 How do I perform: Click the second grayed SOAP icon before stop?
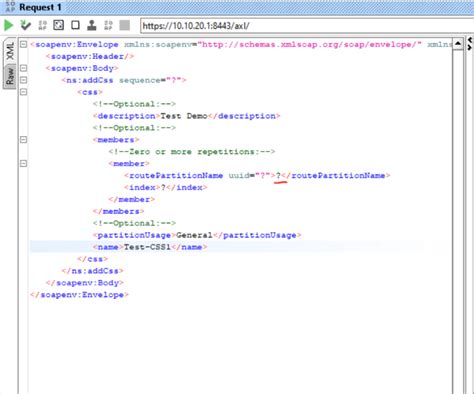click(x=108, y=25)
